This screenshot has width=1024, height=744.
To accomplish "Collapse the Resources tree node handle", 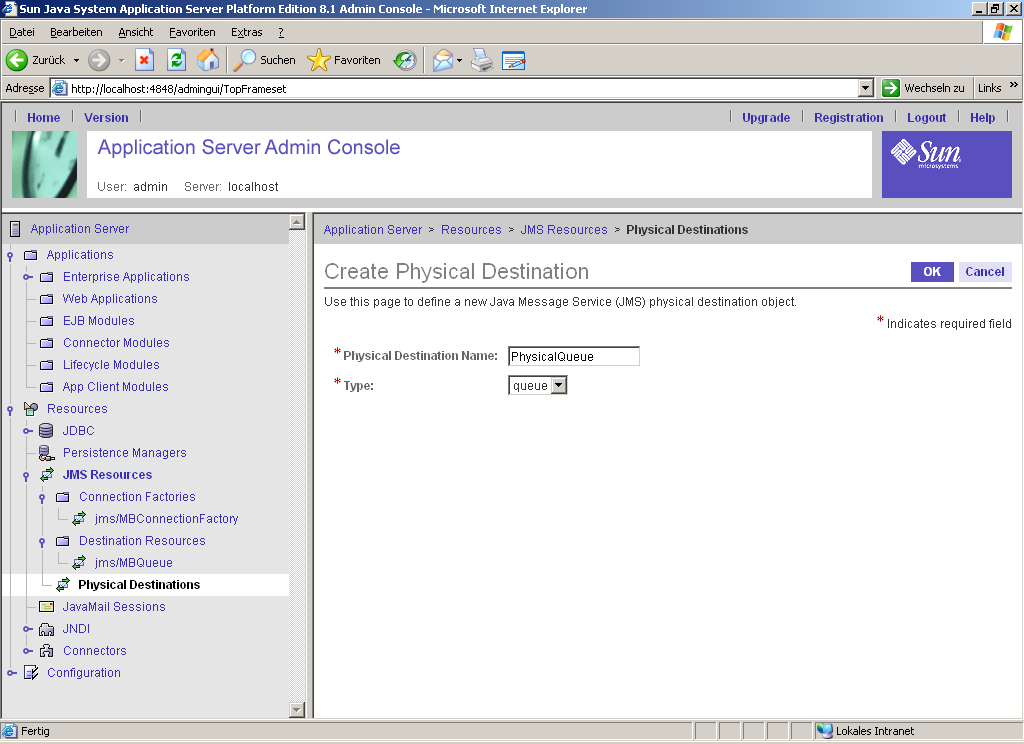I will pos(10,410).
